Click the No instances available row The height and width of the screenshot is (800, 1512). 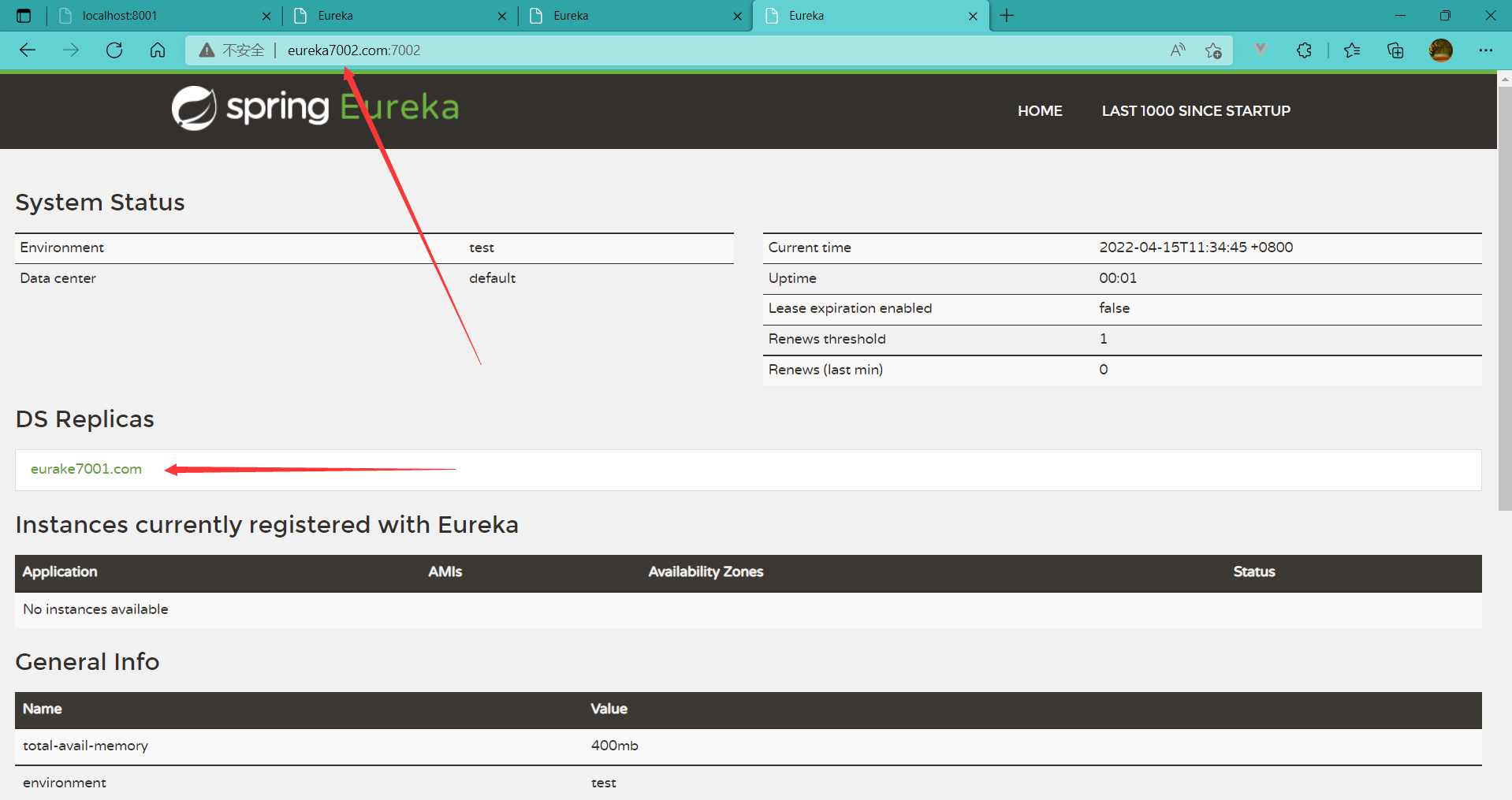coord(748,609)
